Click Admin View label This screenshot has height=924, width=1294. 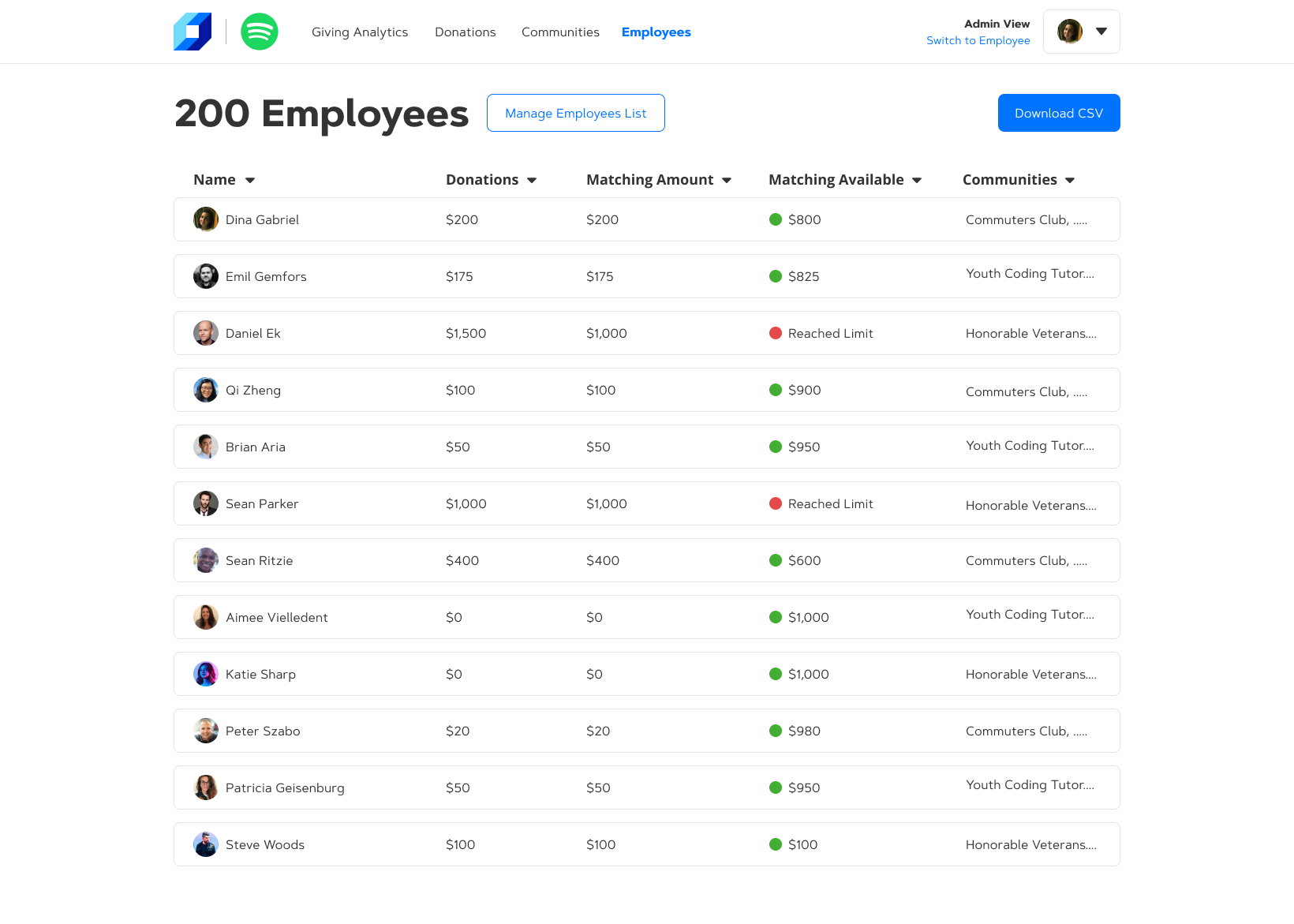997,24
